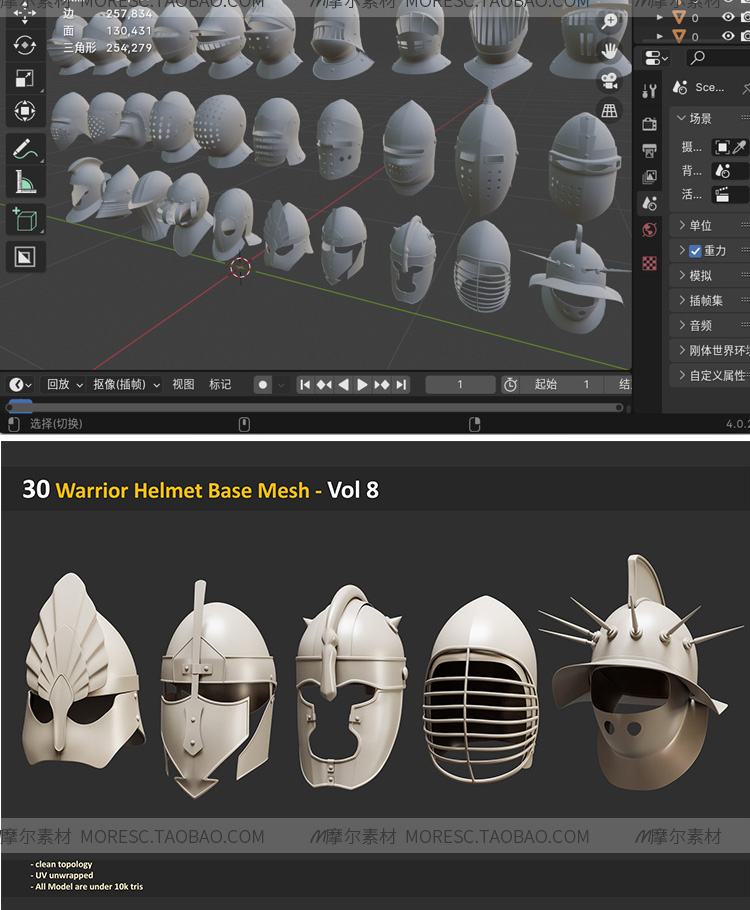
Task: Play the animation forward
Action: (362, 384)
